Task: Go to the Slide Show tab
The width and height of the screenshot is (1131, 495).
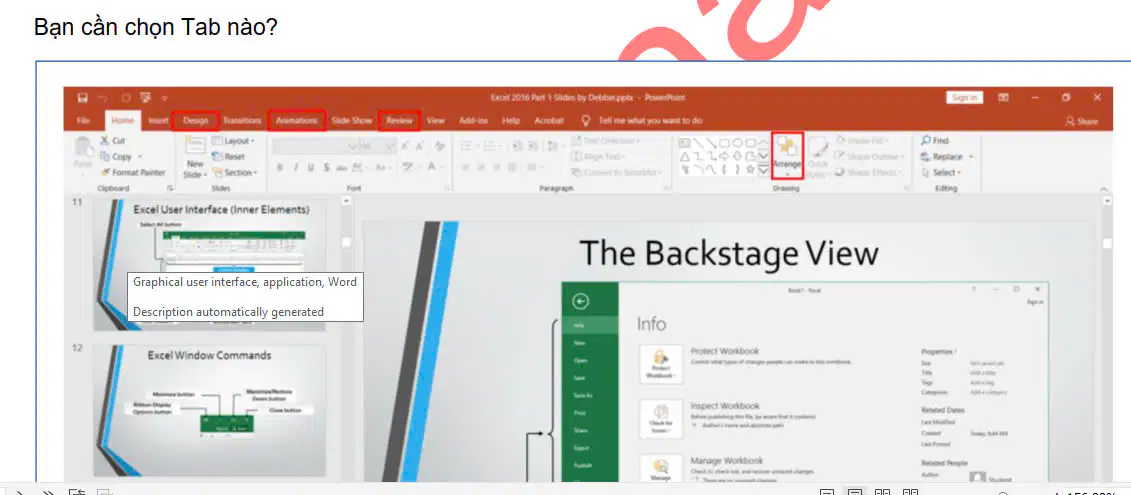Action: click(x=352, y=121)
